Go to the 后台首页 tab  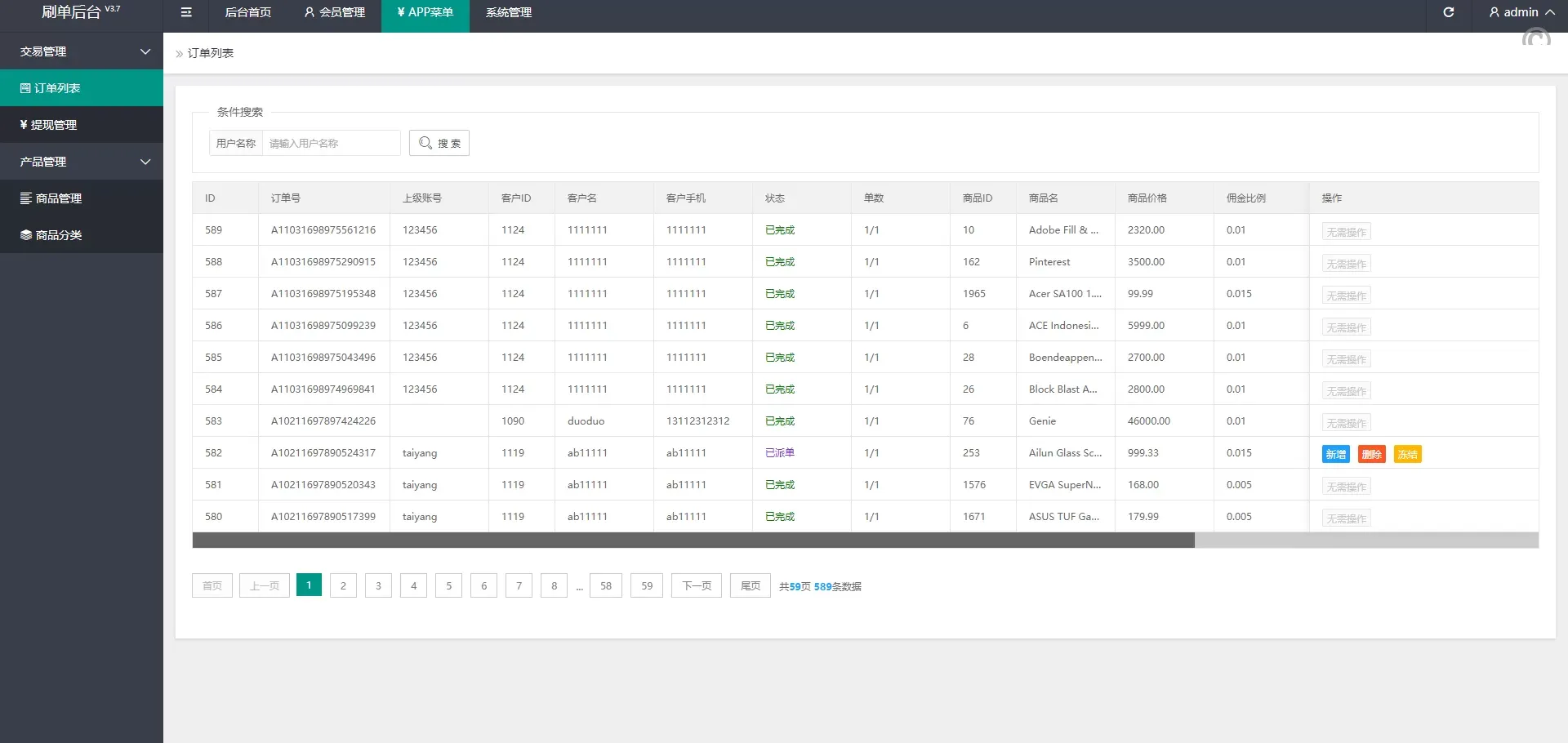(x=247, y=12)
